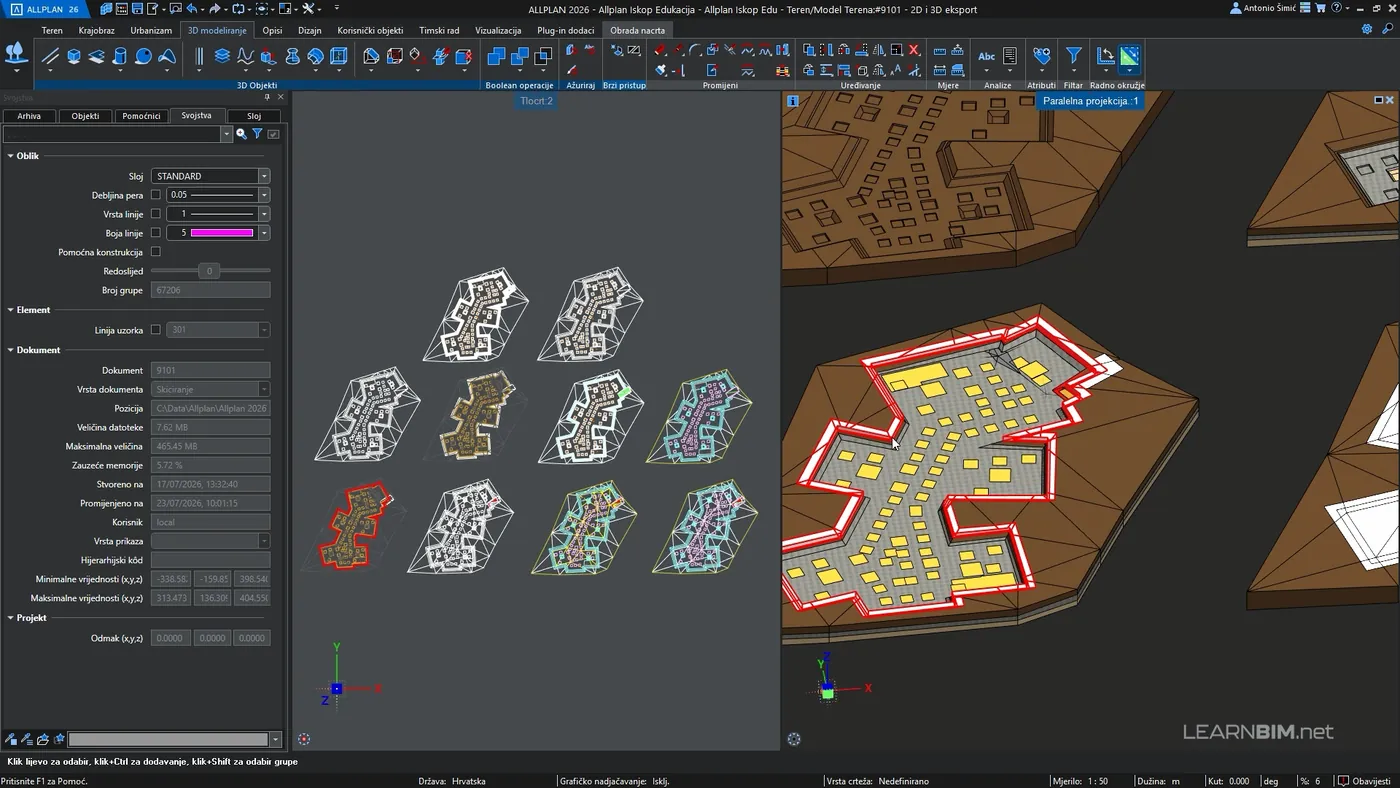Select the line tool in 3D Objekti
The image size is (1400, 788).
point(50,57)
